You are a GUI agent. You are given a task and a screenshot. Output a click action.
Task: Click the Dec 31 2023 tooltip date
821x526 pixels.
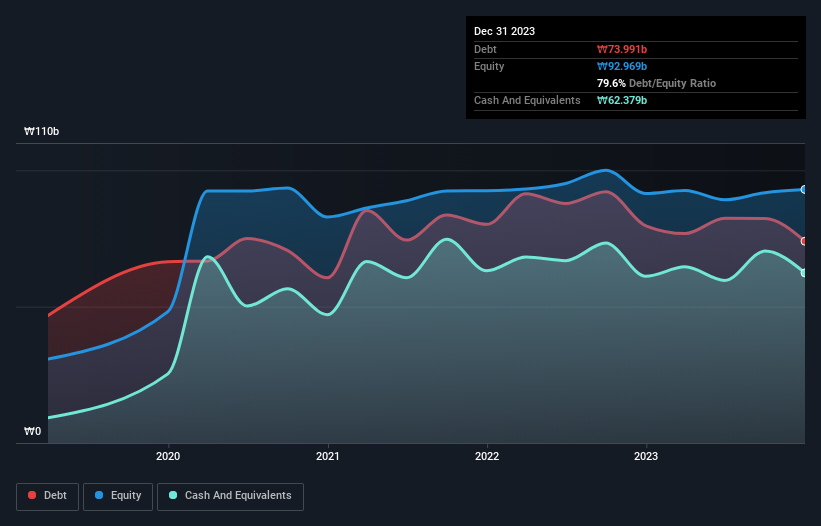(504, 31)
